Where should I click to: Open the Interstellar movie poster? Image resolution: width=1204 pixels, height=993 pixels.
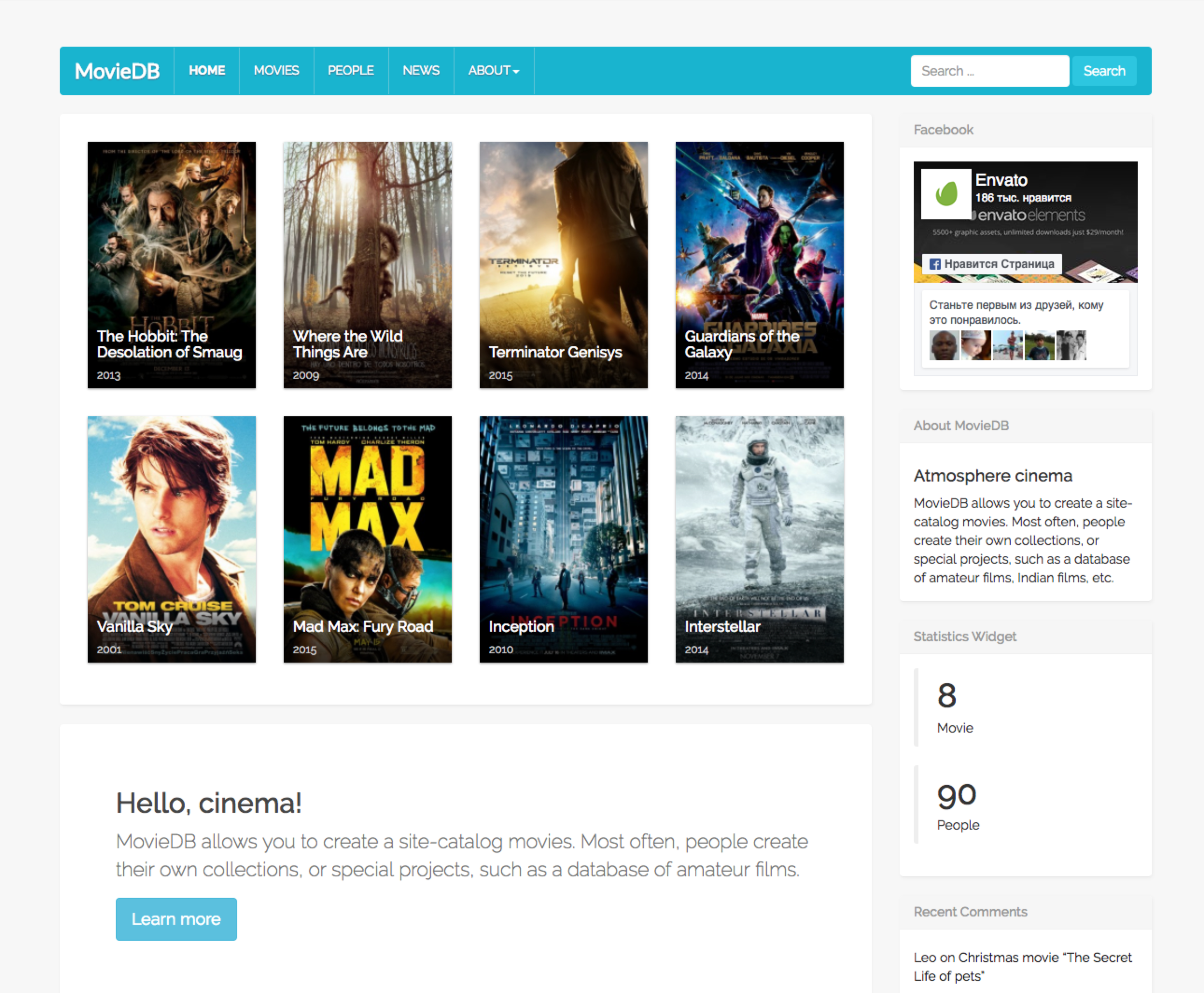(x=760, y=539)
